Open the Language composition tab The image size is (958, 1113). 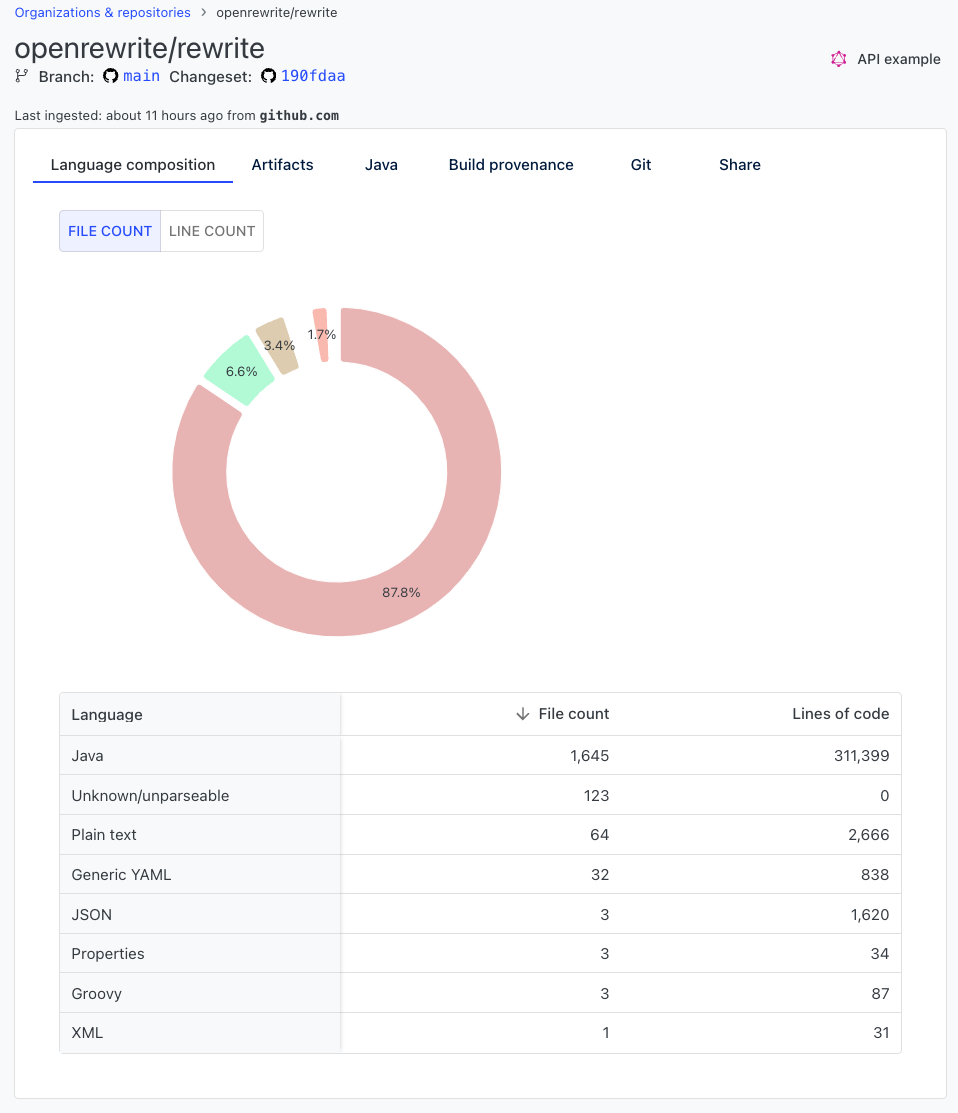point(133,165)
